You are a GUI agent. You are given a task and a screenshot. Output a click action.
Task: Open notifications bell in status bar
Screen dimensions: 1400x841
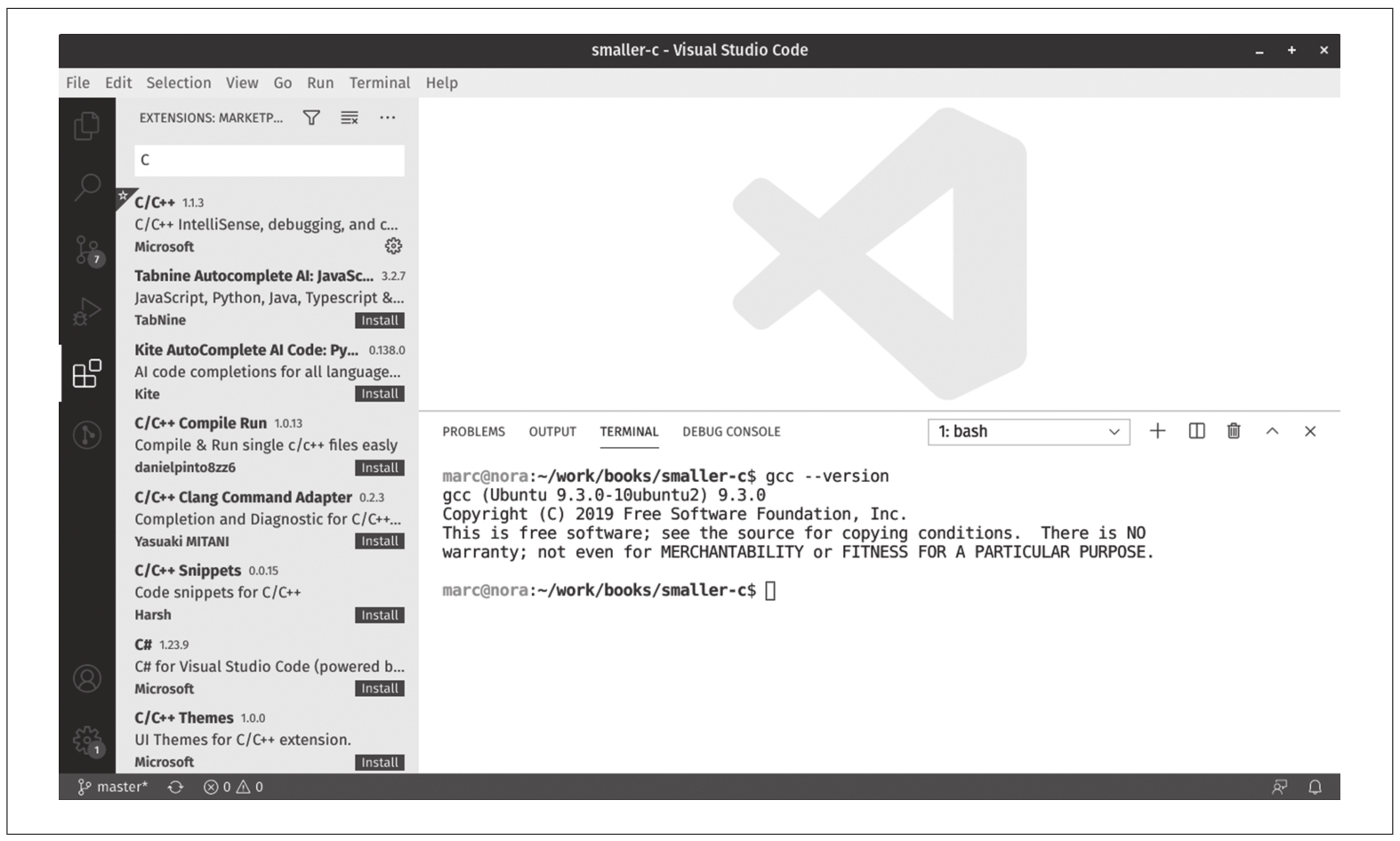pyautogui.click(x=1315, y=787)
